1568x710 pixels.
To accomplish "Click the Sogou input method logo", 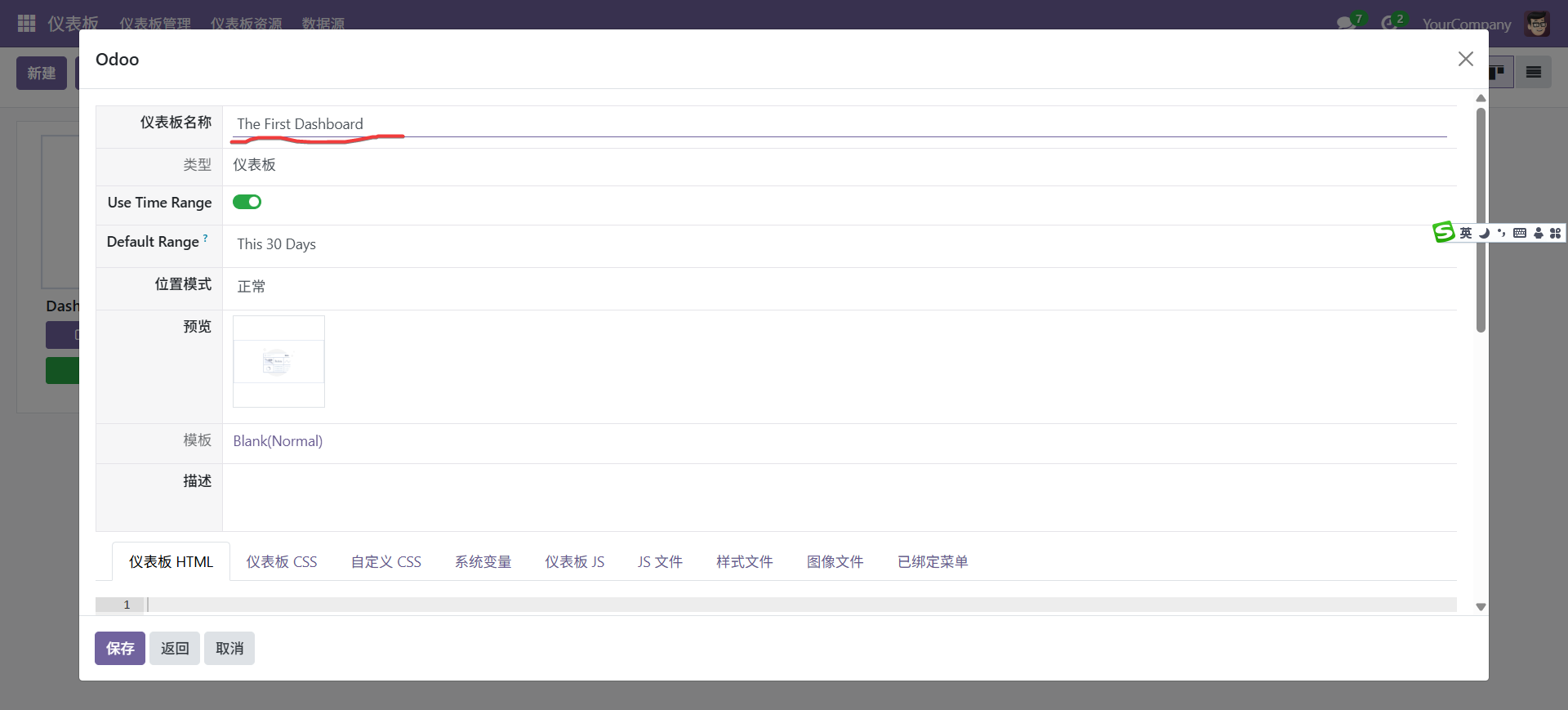I will pyautogui.click(x=1444, y=233).
